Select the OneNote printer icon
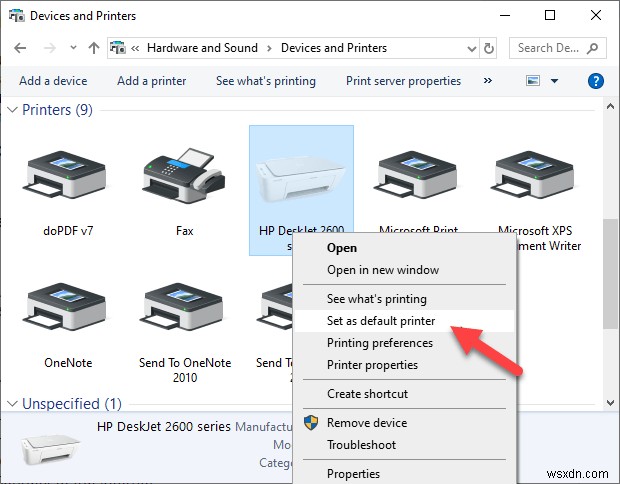 point(65,306)
